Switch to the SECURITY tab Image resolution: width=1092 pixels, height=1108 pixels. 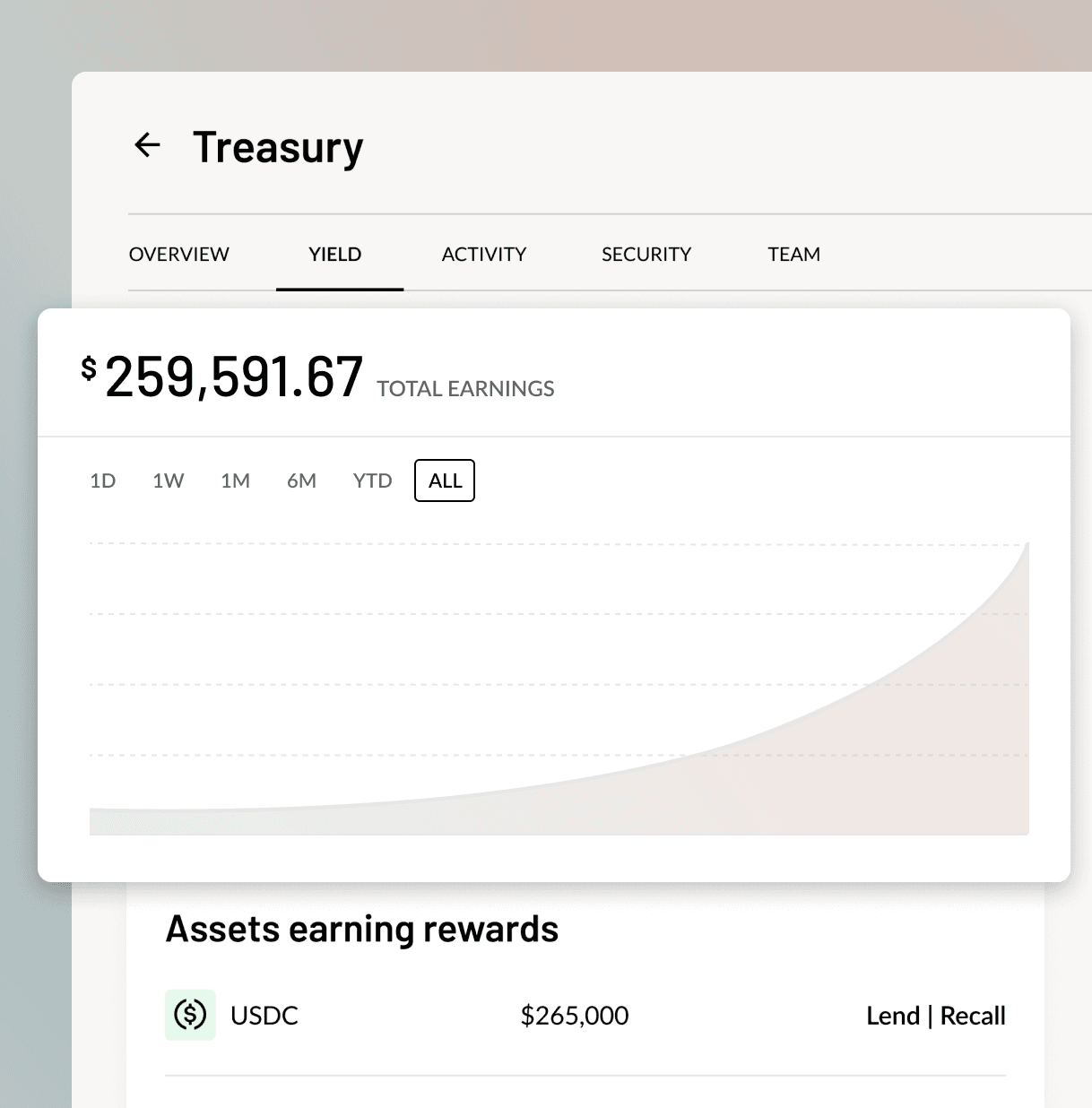click(646, 254)
